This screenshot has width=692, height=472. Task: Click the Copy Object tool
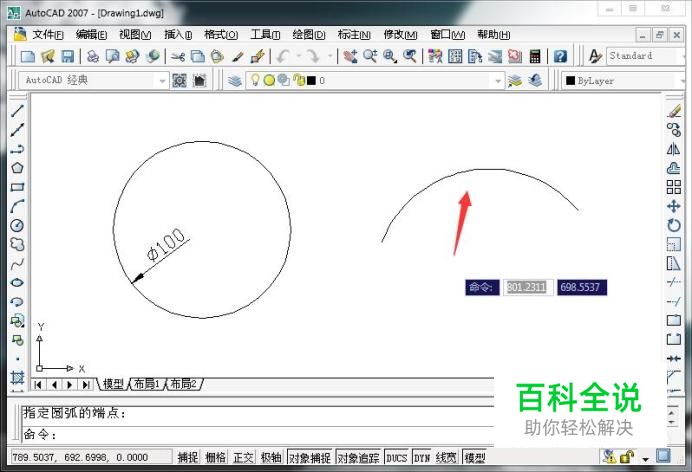[x=673, y=130]
